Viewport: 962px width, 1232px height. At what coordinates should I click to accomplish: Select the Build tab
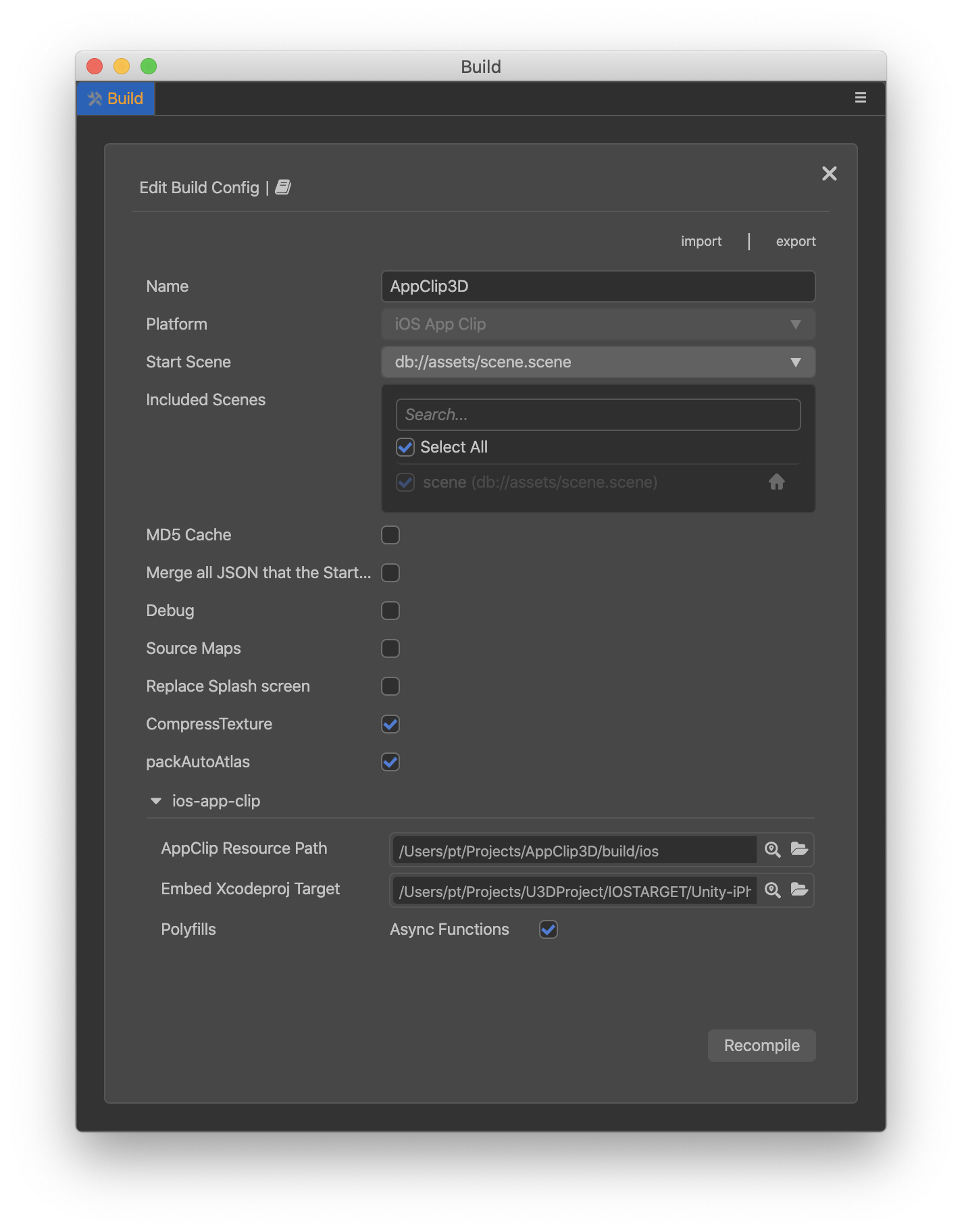tap(116, 99)
